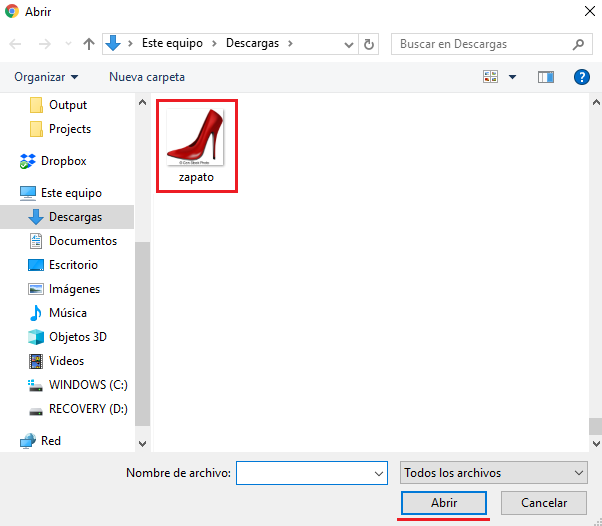Click the Up one level arrow
The image size is (602, 526).
pyautogui.click(x=89, y=44)
